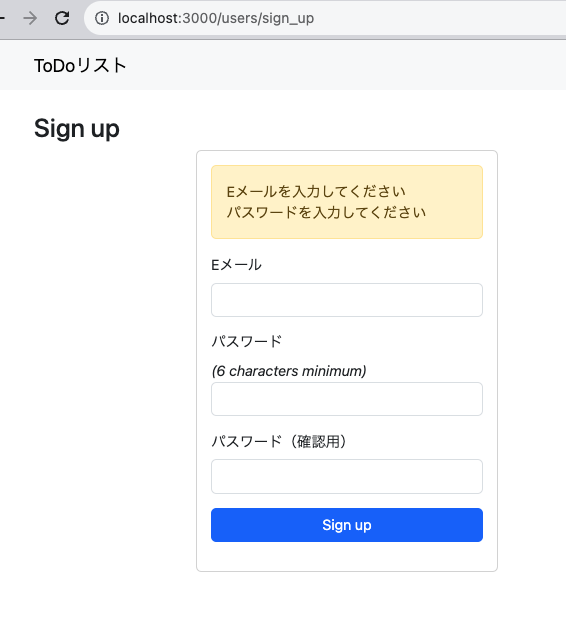
Task: Click the Eメール input field
Action: (x=347, y=300)
